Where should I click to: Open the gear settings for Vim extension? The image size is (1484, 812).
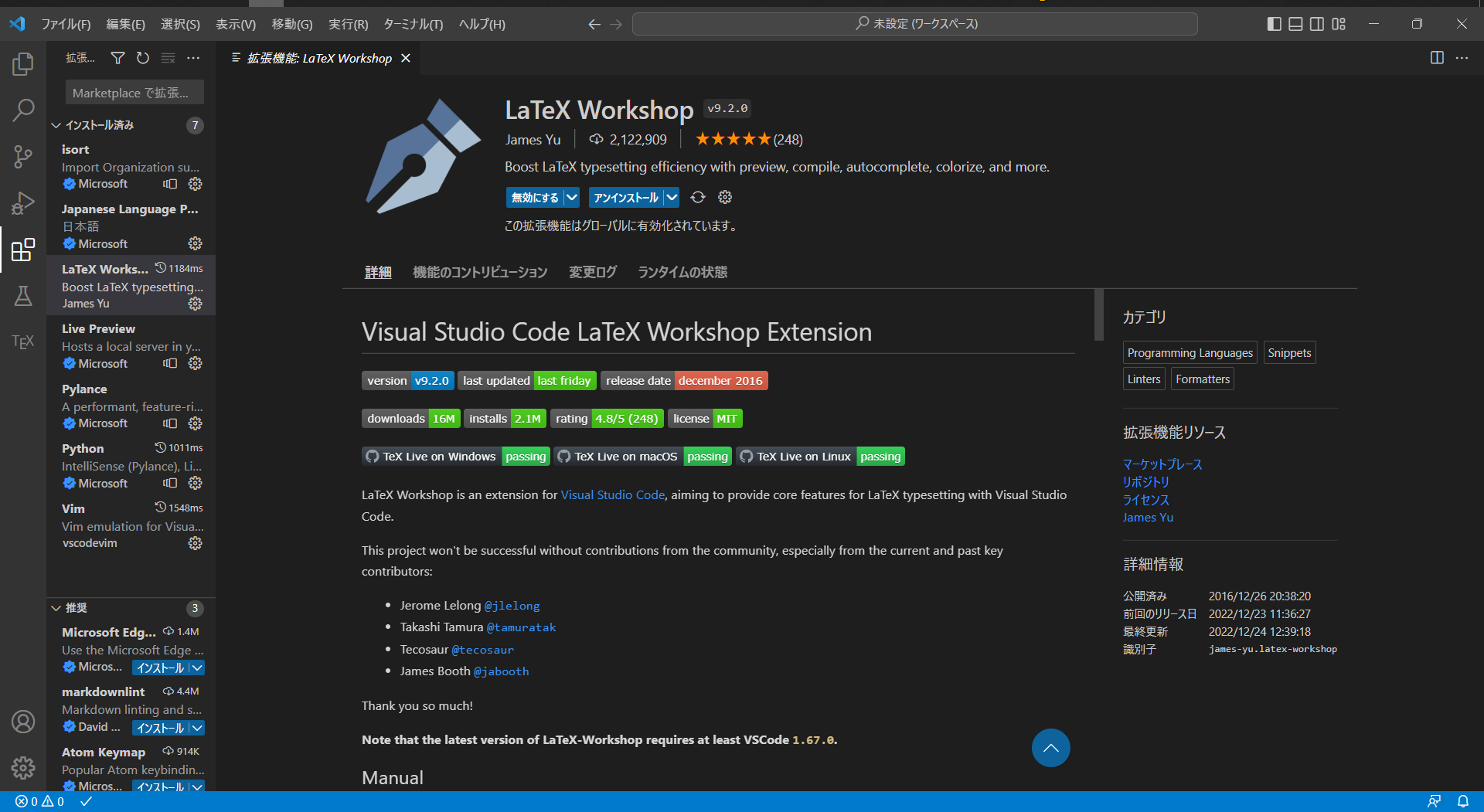click(195, 543)
